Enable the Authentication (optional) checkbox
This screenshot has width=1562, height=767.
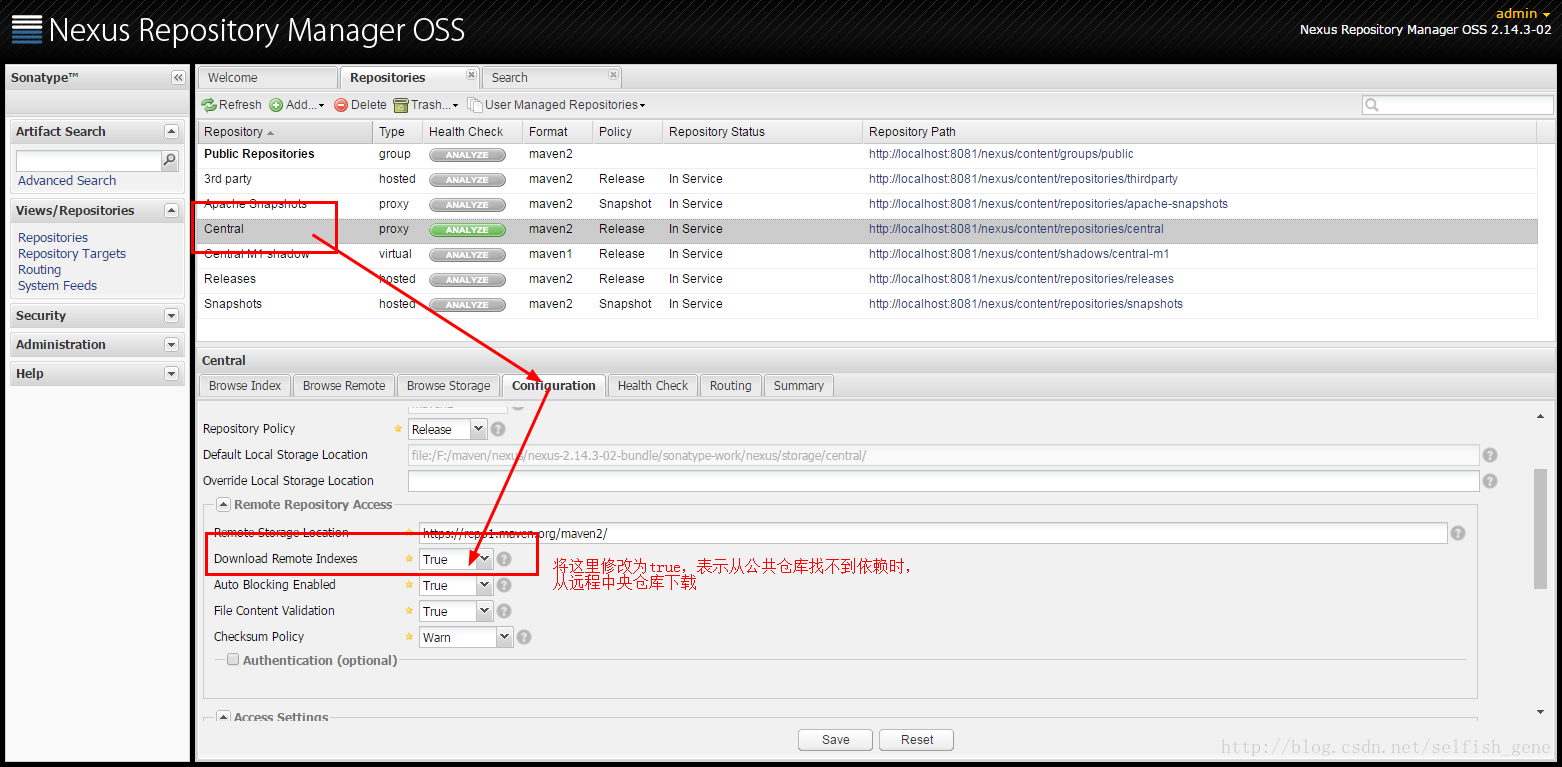coord(233,660)
